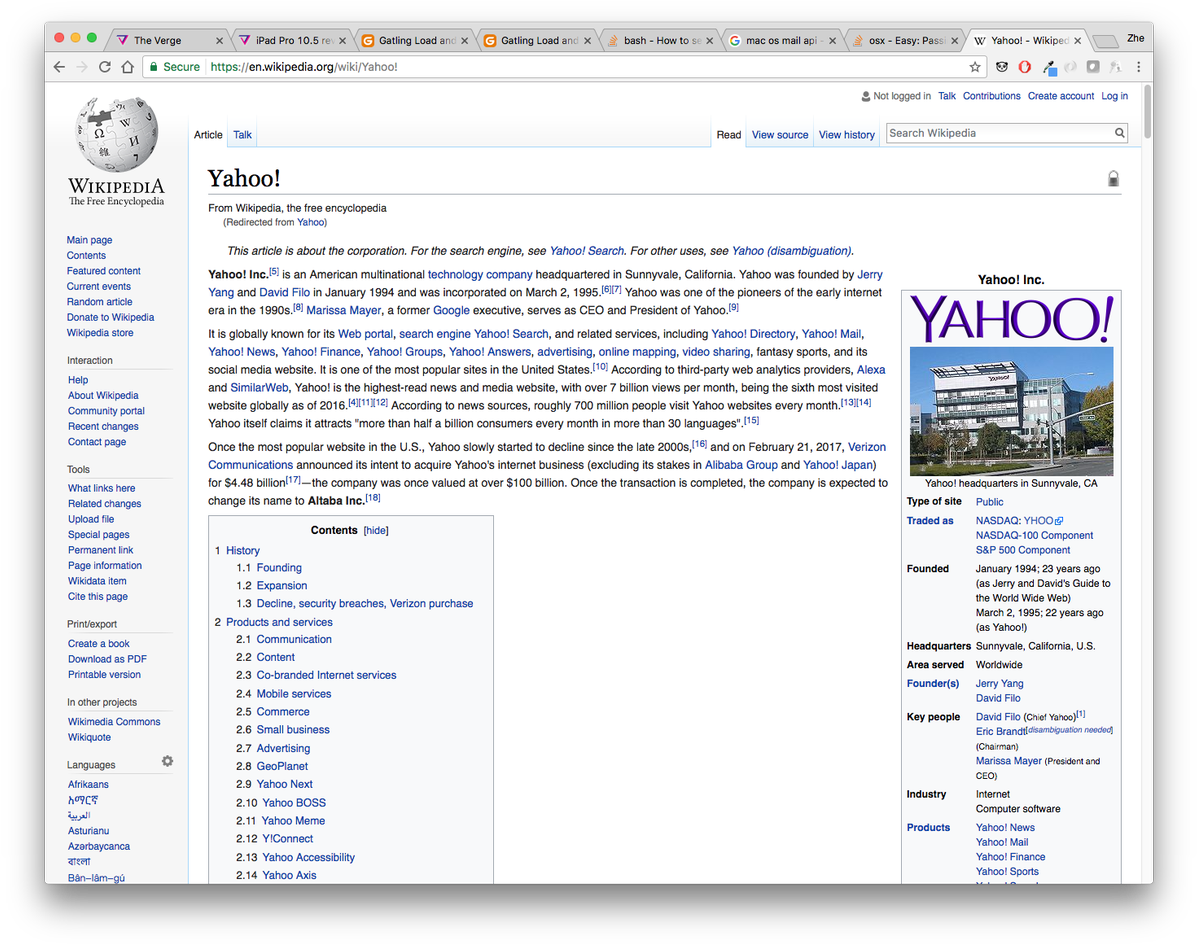Image resolution: width=1197 pixels, height=944 pixels.
Task: Open Jerry Yang in the infobox
Action: [x=999, y=684]
